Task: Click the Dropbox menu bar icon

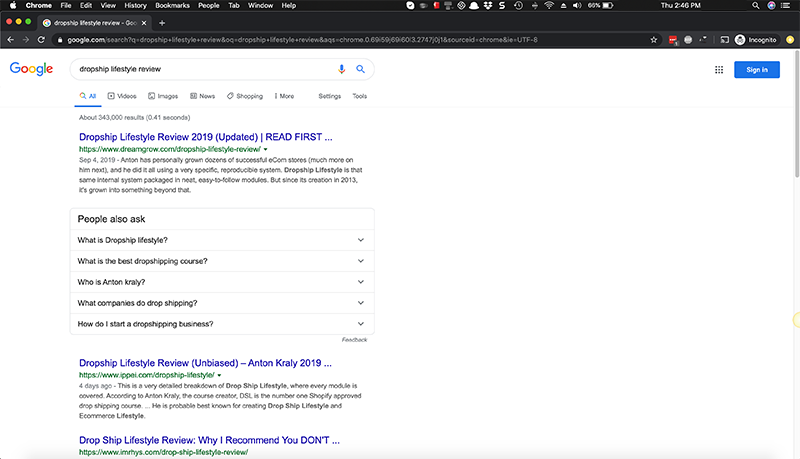Action: pyautogui.click(x=488, y=6)
